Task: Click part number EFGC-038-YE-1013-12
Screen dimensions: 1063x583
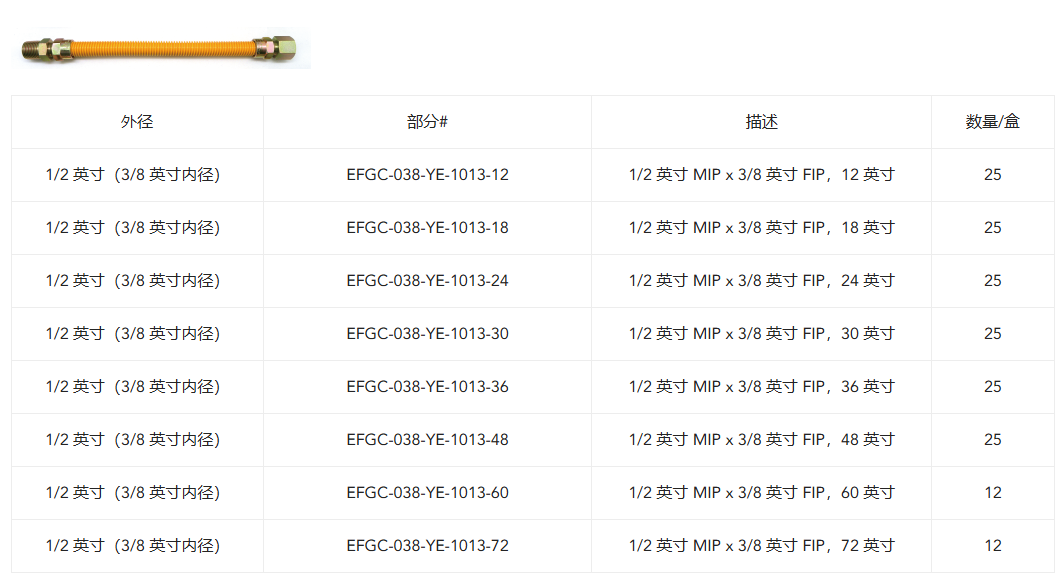Action: [427, 175]
